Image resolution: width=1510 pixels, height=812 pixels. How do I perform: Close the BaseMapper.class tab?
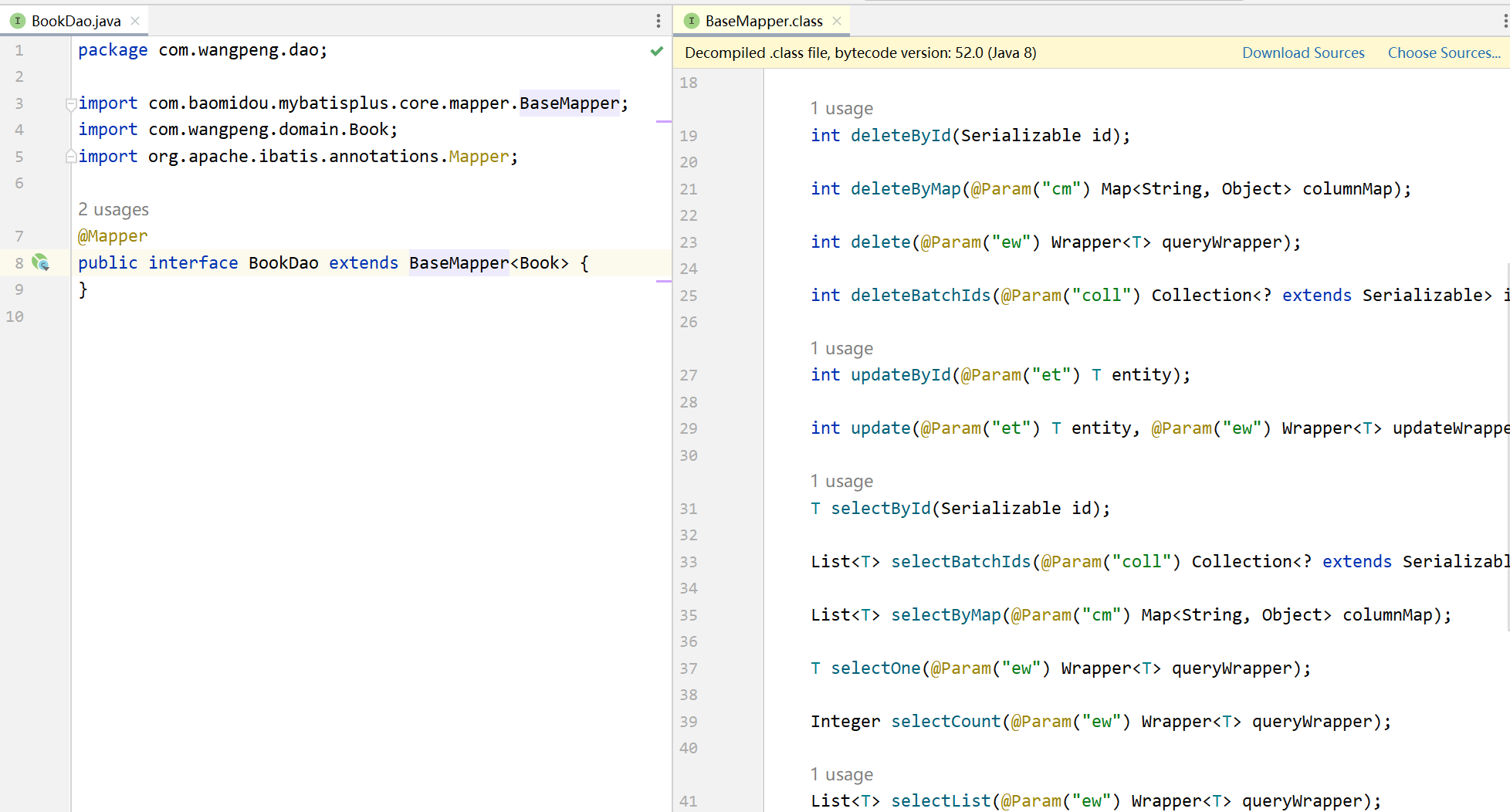pos(837,21)
